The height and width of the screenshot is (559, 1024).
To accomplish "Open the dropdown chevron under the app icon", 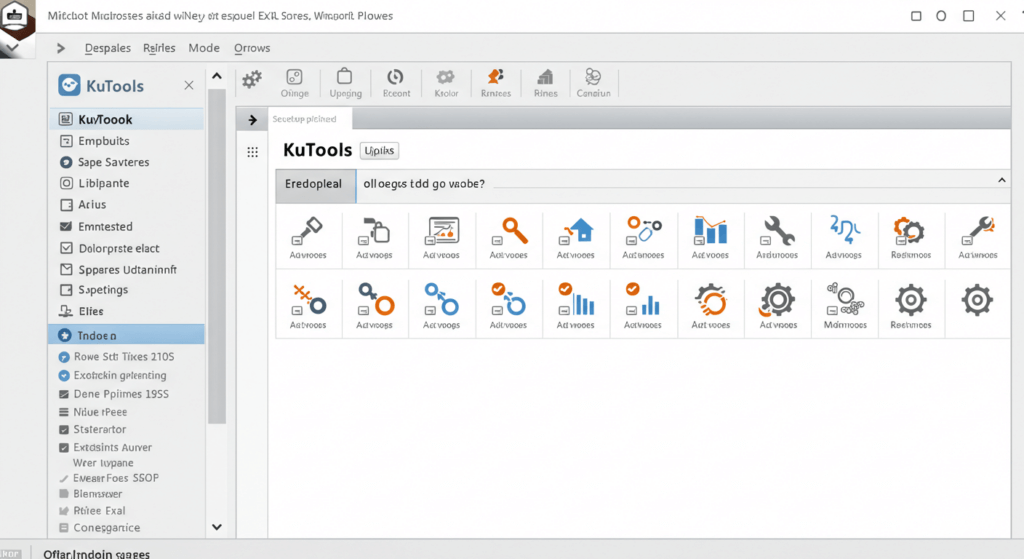I will point(12,48).
